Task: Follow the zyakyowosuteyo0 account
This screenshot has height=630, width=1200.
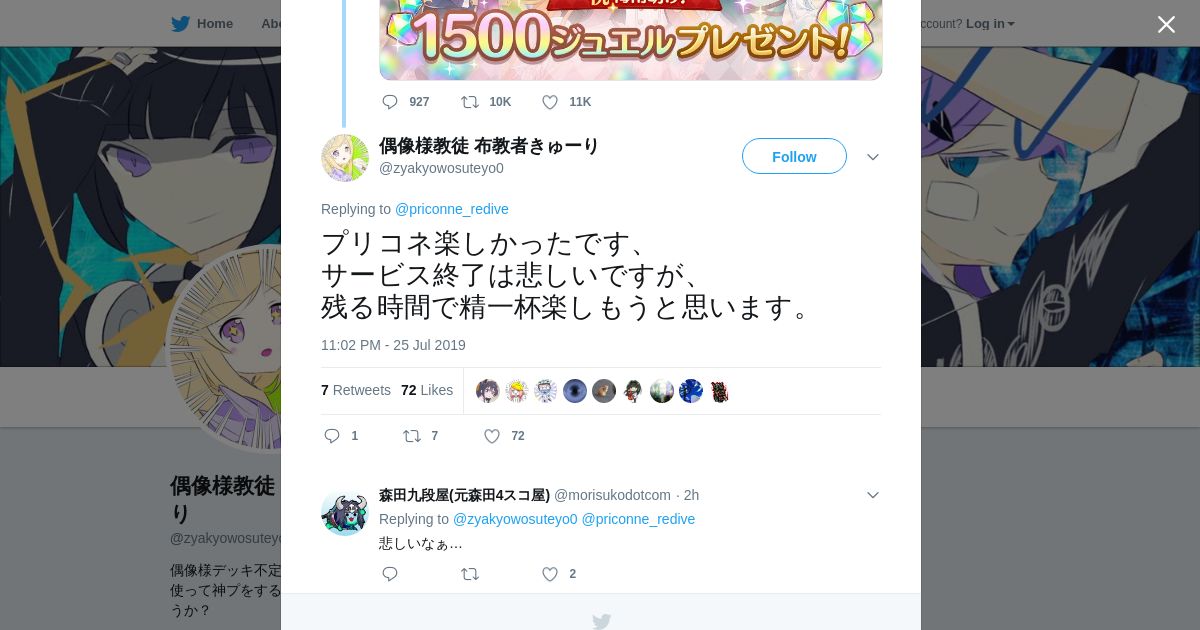Action: coord(794,156)
